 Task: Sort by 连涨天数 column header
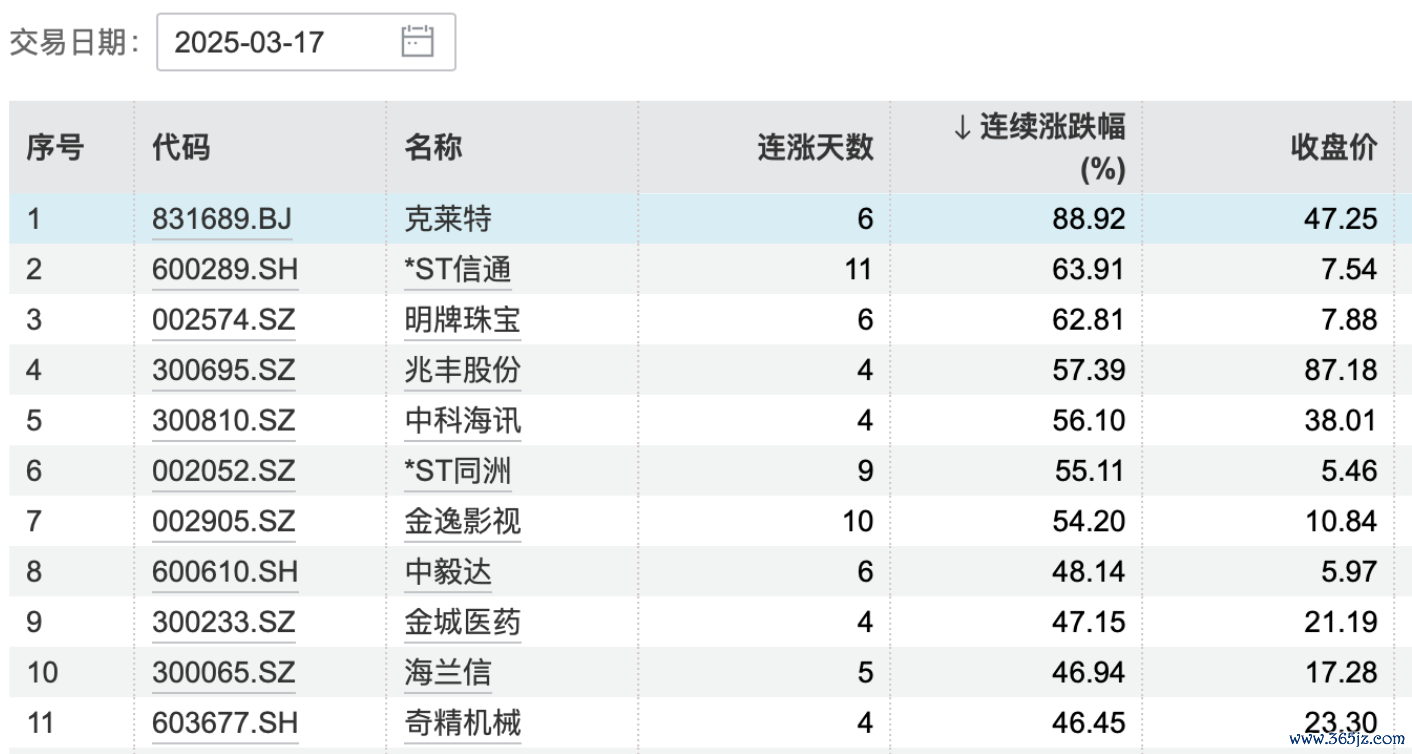pos(815,148)
